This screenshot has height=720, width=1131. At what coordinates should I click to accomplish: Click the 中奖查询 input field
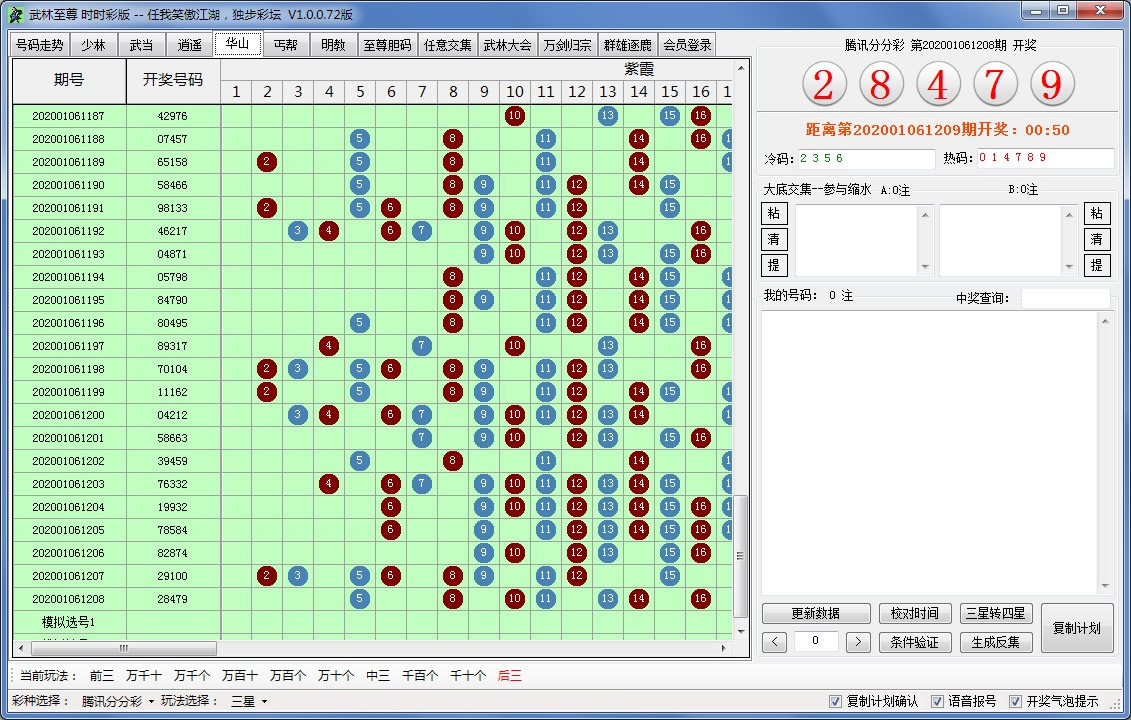coord(1065,298)
